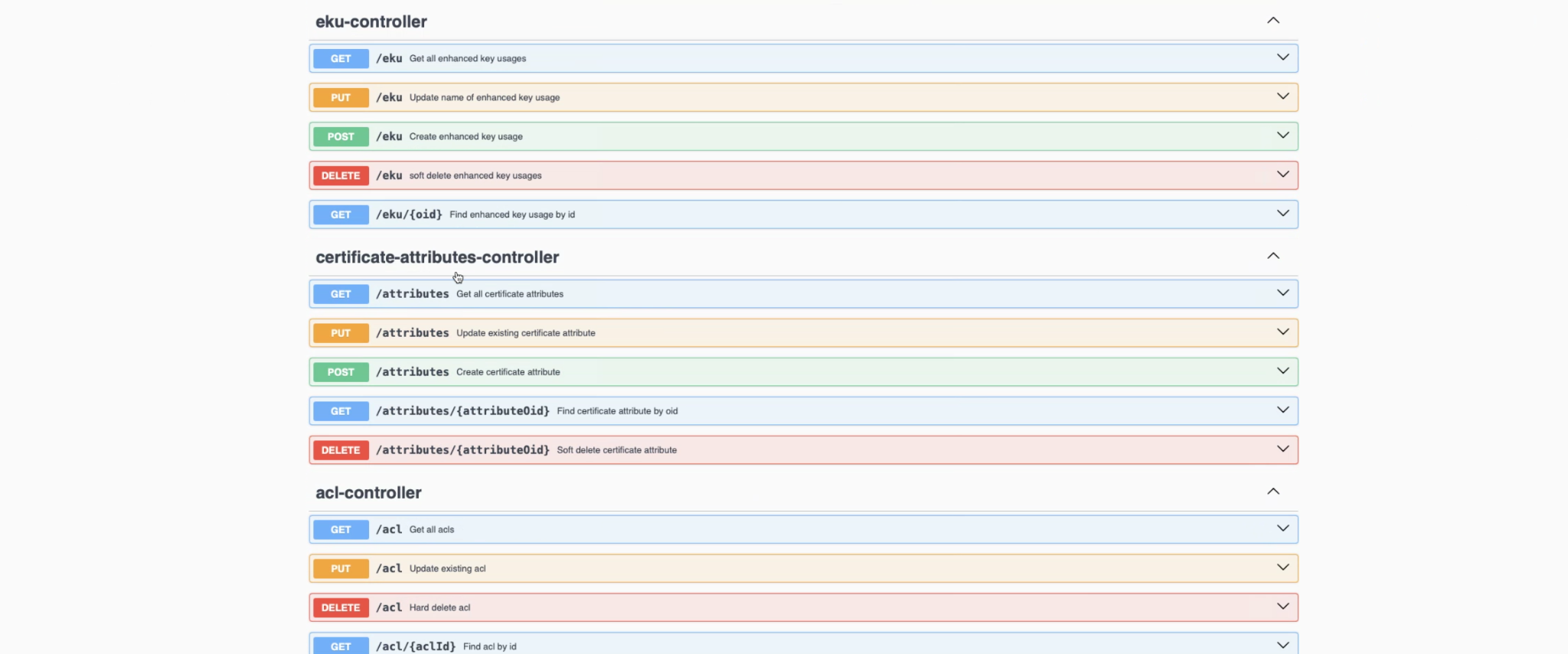Collapse the eku-controller section
This screenshot has width=1568, height=654.
pyautogui.click(x=1272, y=21)
